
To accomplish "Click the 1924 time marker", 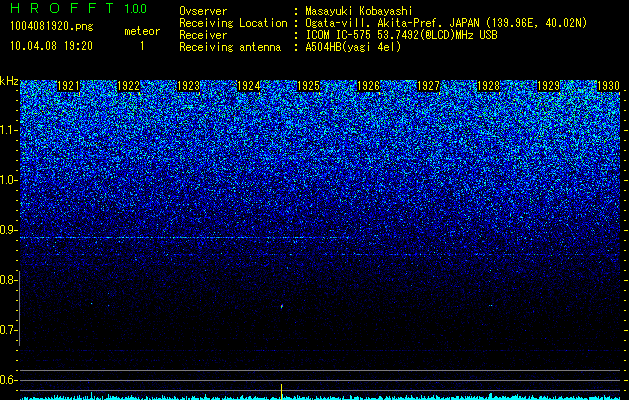I will [x=248, y=86].
